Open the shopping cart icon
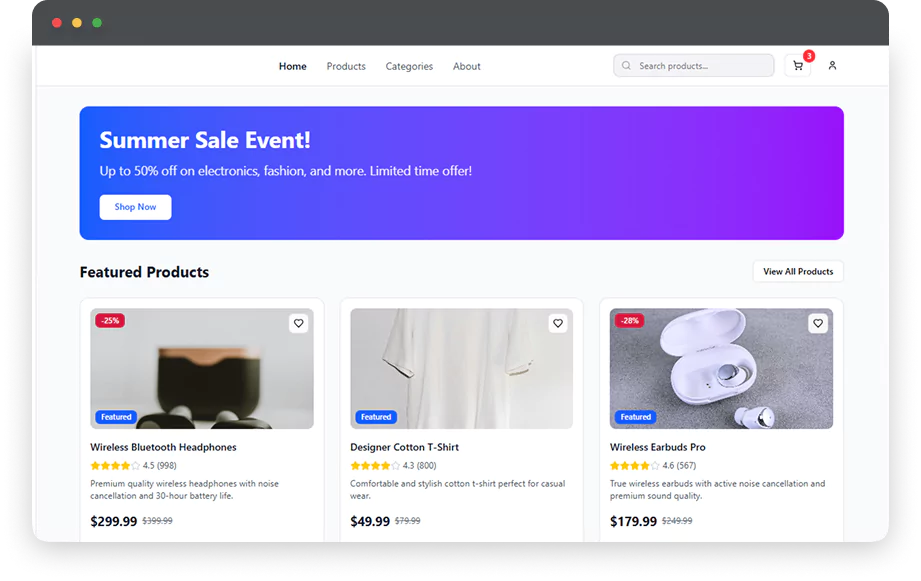This screenshot has width=921, height=581. pos(798,66)
